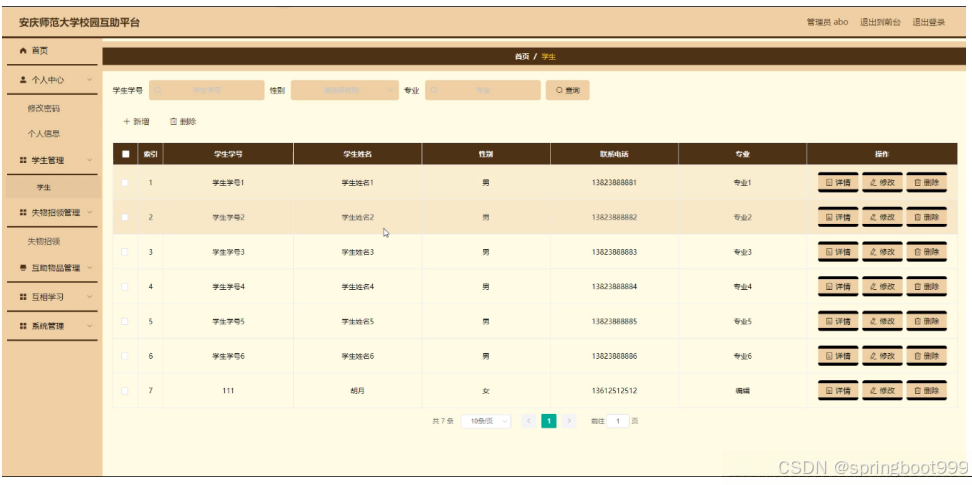Check the checkbox for row 学生学号3
This screenshot has height=485, width=972.
tap(125, 252)
